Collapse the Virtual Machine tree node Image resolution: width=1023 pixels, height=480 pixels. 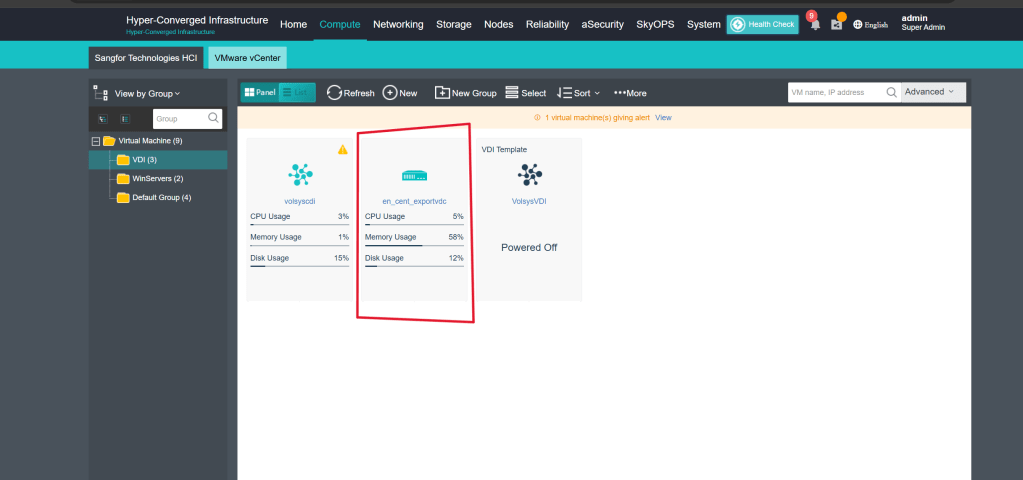96,141
